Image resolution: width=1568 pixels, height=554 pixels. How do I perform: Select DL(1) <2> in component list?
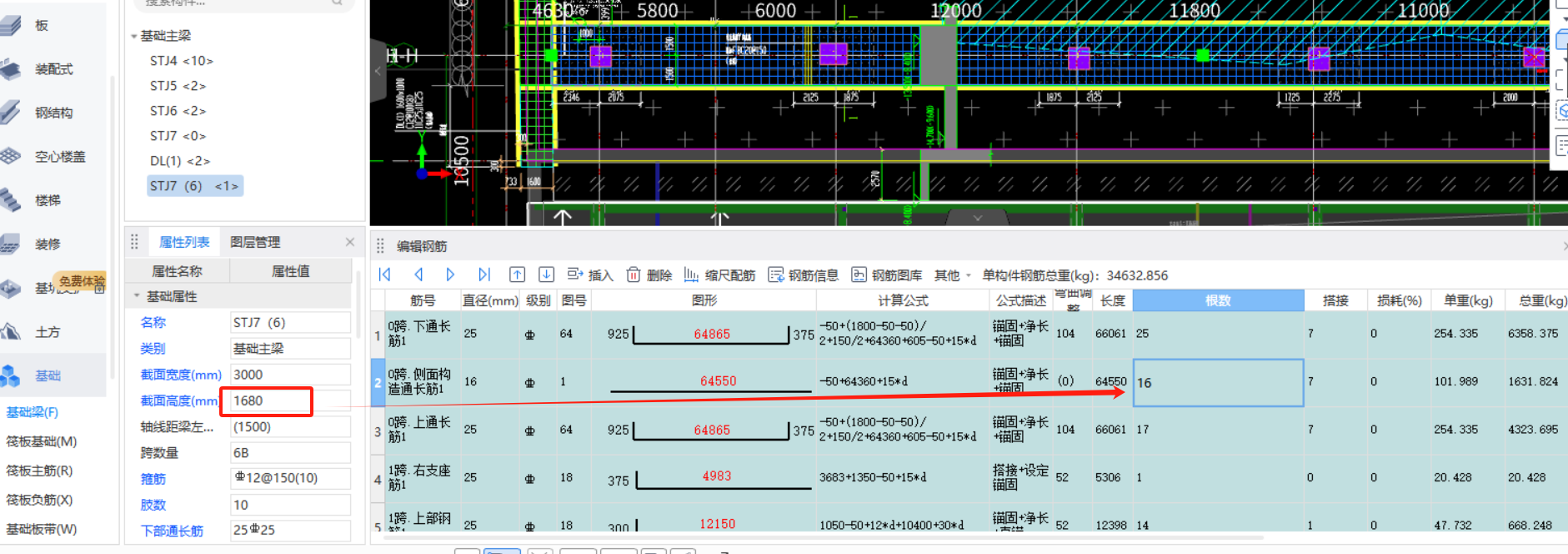[x=180, y=161]
